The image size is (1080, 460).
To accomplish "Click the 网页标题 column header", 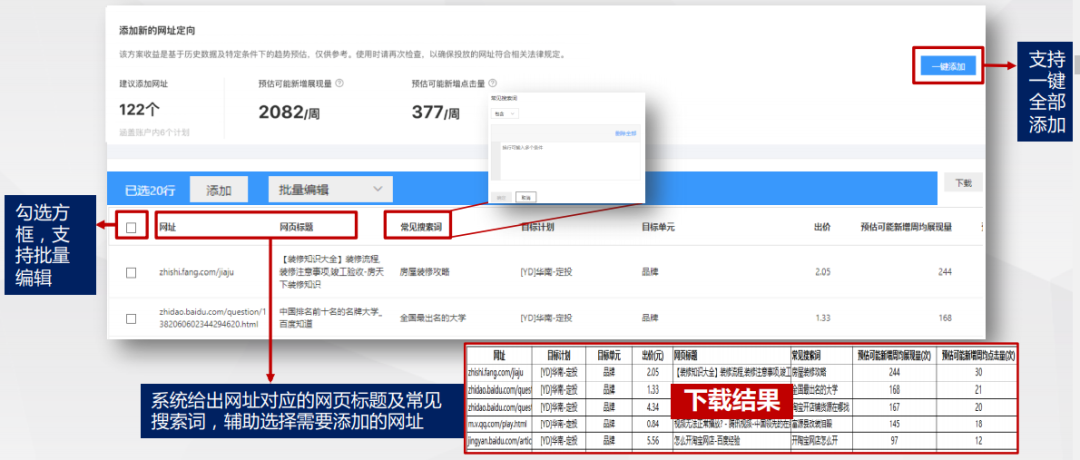I will [296, 227].
